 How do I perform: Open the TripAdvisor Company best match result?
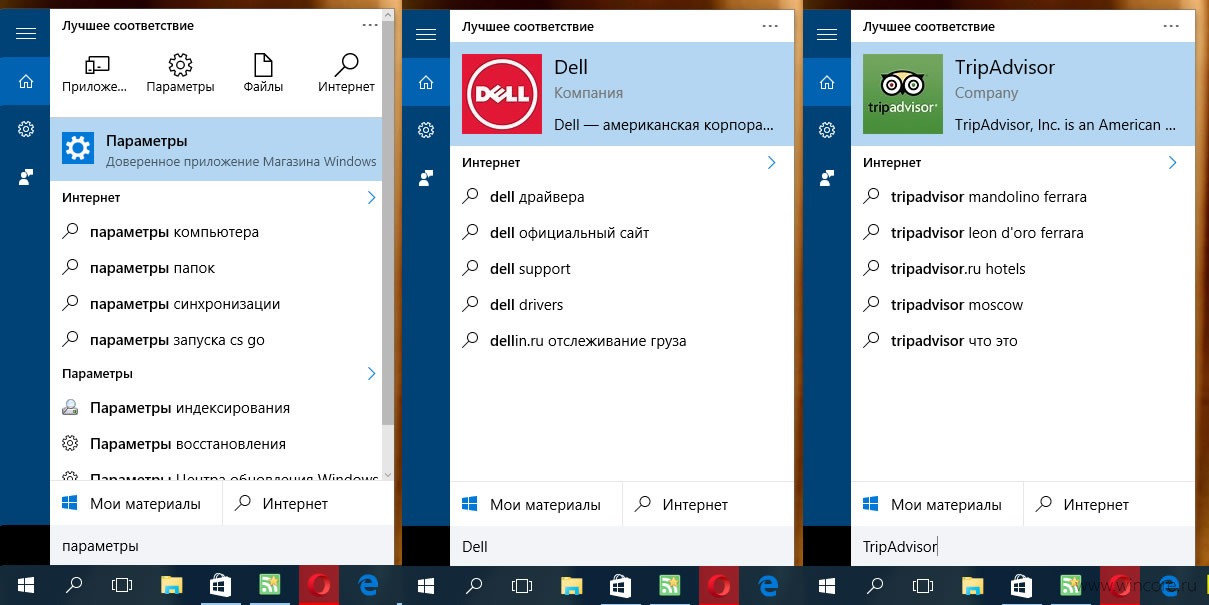pyautogui.click(x=1023, y=94)
